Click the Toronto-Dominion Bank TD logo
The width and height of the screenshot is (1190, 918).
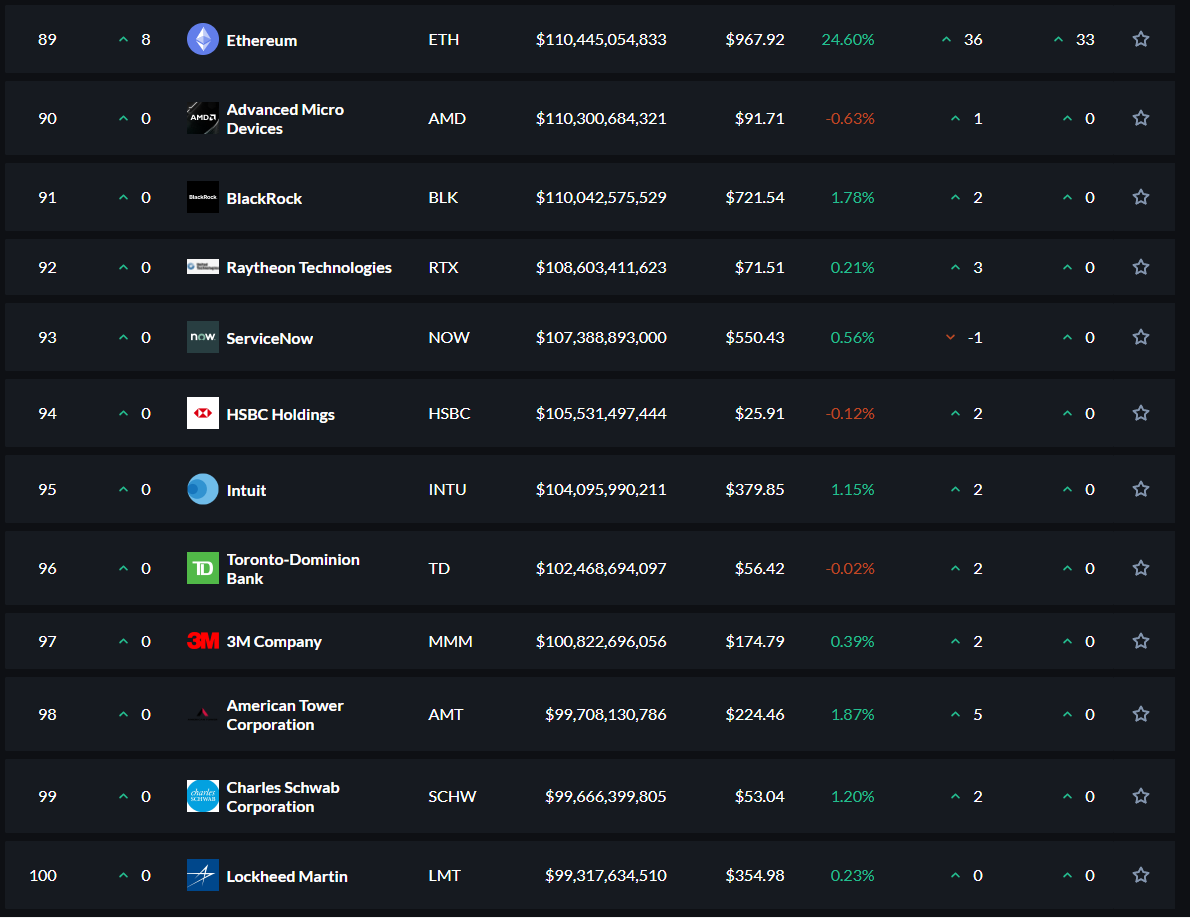tap(203, 568)
